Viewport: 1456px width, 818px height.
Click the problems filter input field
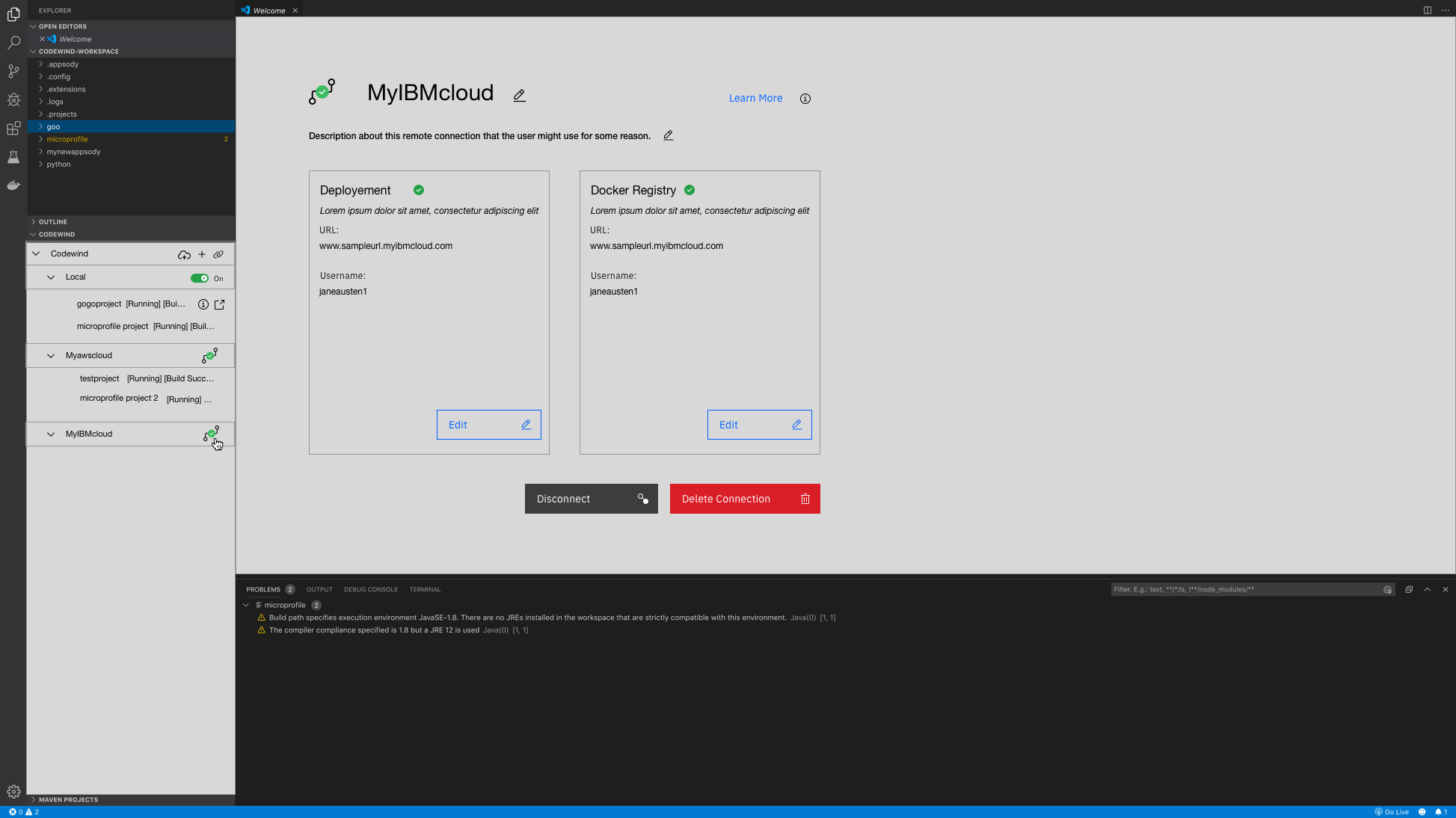[1245, 589]
